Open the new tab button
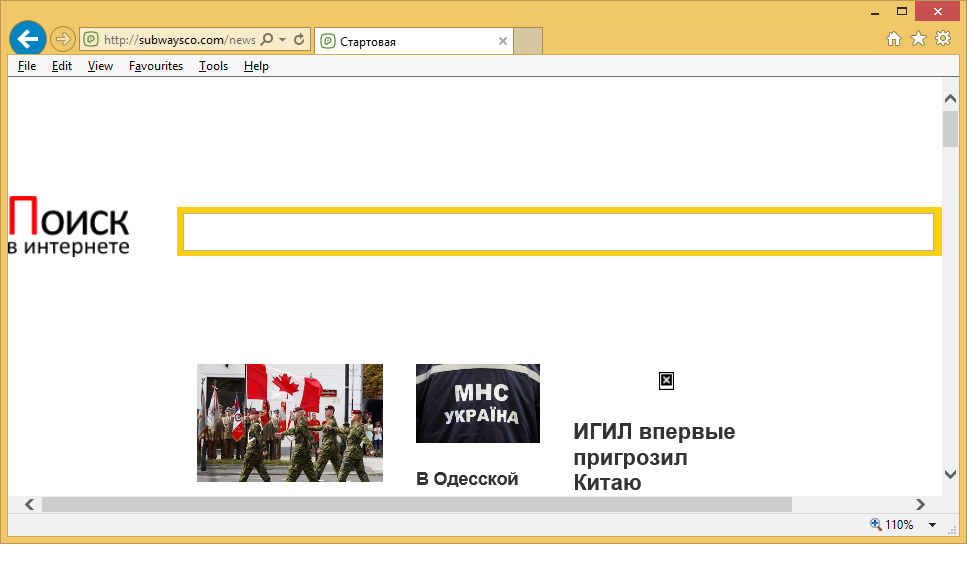Viewport: 967px width, 584px height. point(528,41)
